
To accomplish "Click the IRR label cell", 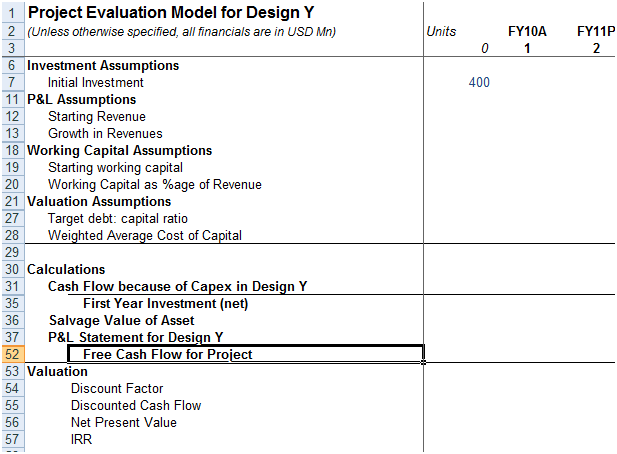I will [81, 439].
